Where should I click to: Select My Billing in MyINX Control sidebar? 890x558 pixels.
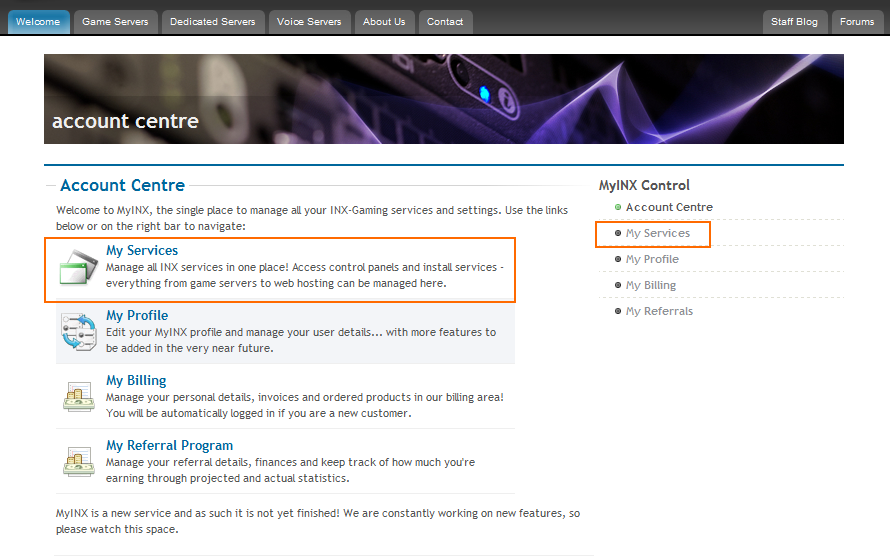click(x=651, y=285)
